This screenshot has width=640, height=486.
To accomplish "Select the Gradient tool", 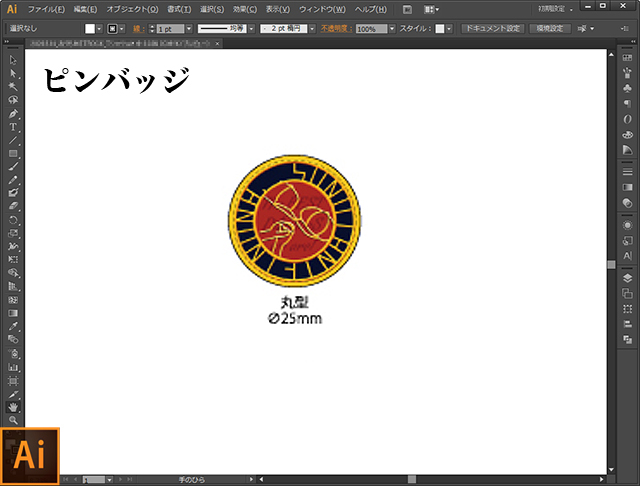I will (13, 313).
